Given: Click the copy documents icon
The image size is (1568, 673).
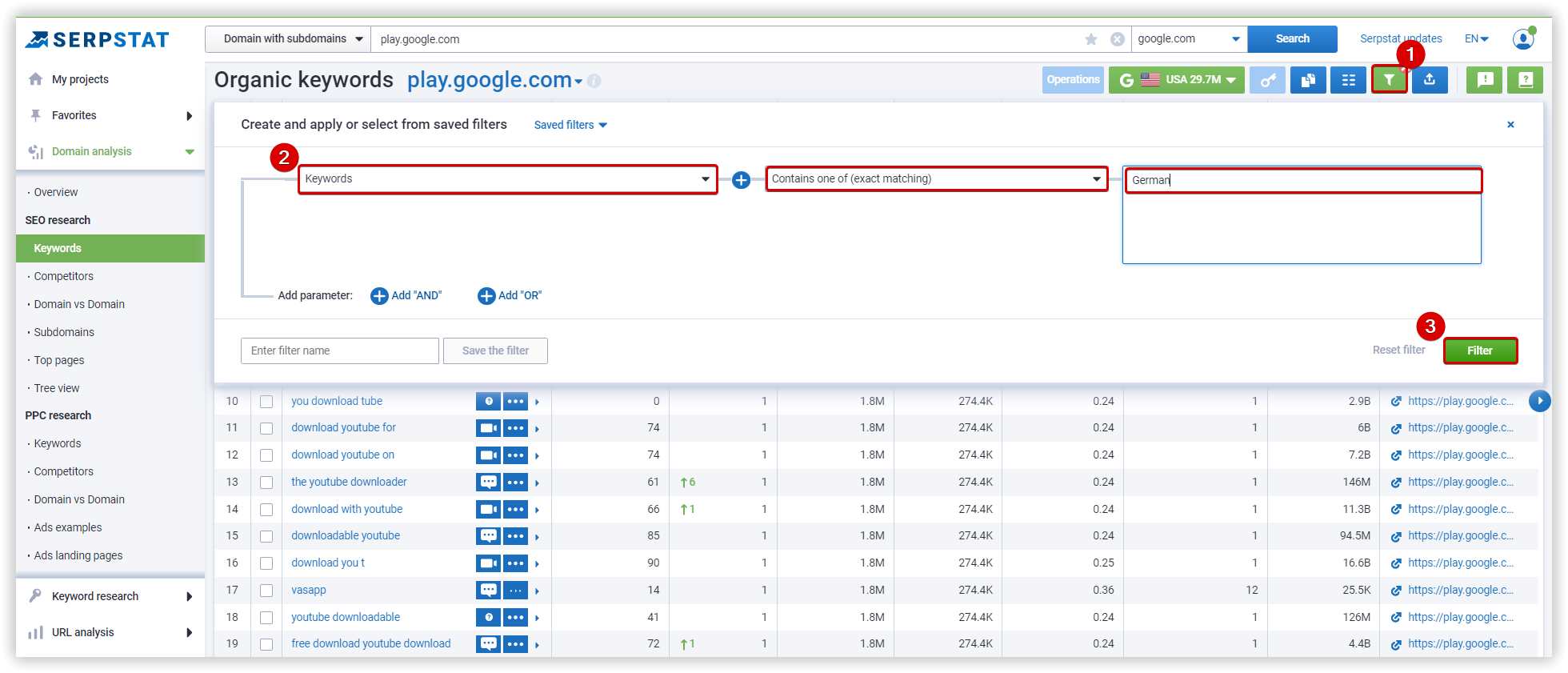Looking at the screenshot, I should point(1308,80).
